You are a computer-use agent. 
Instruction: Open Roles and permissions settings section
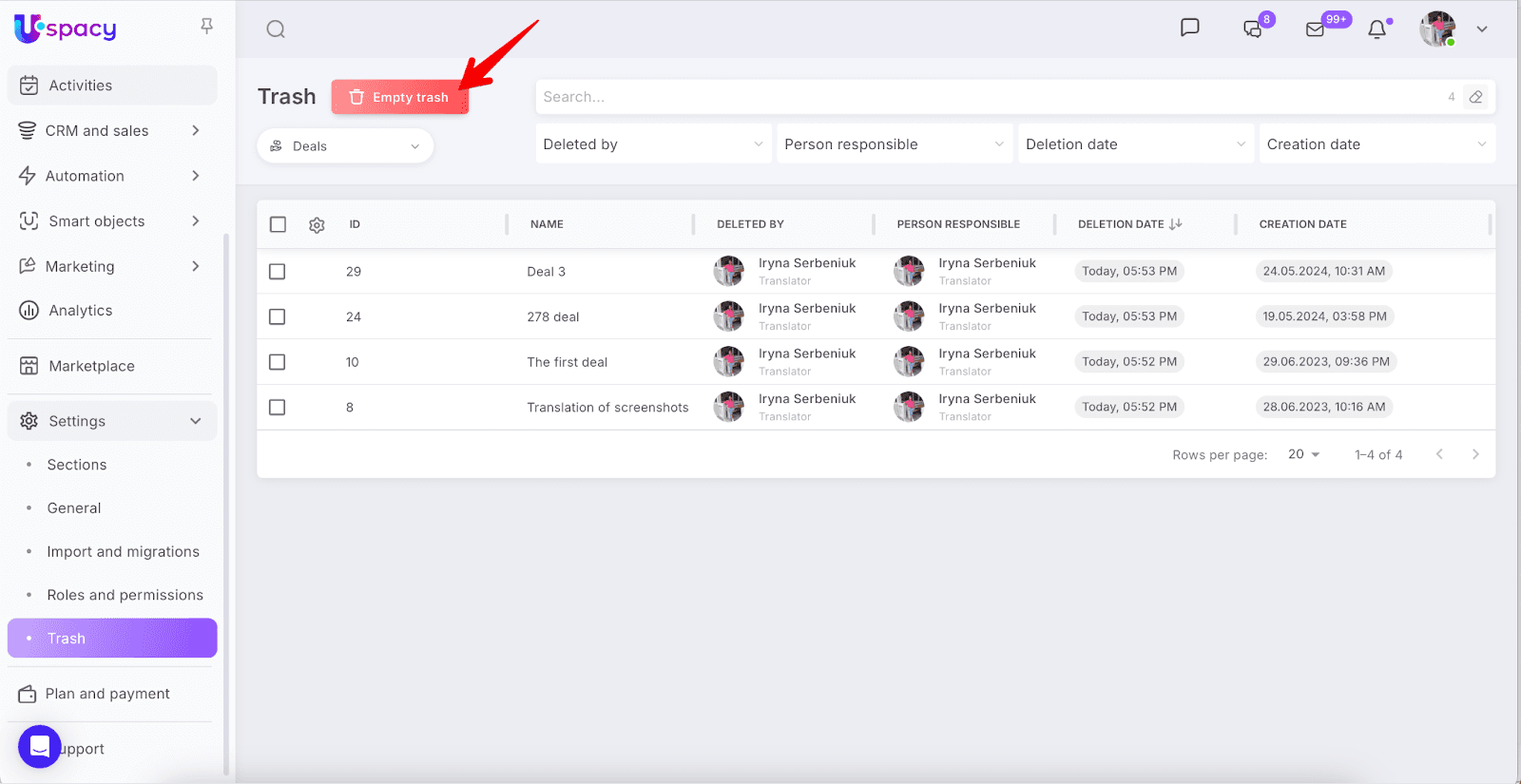(125, 595)
